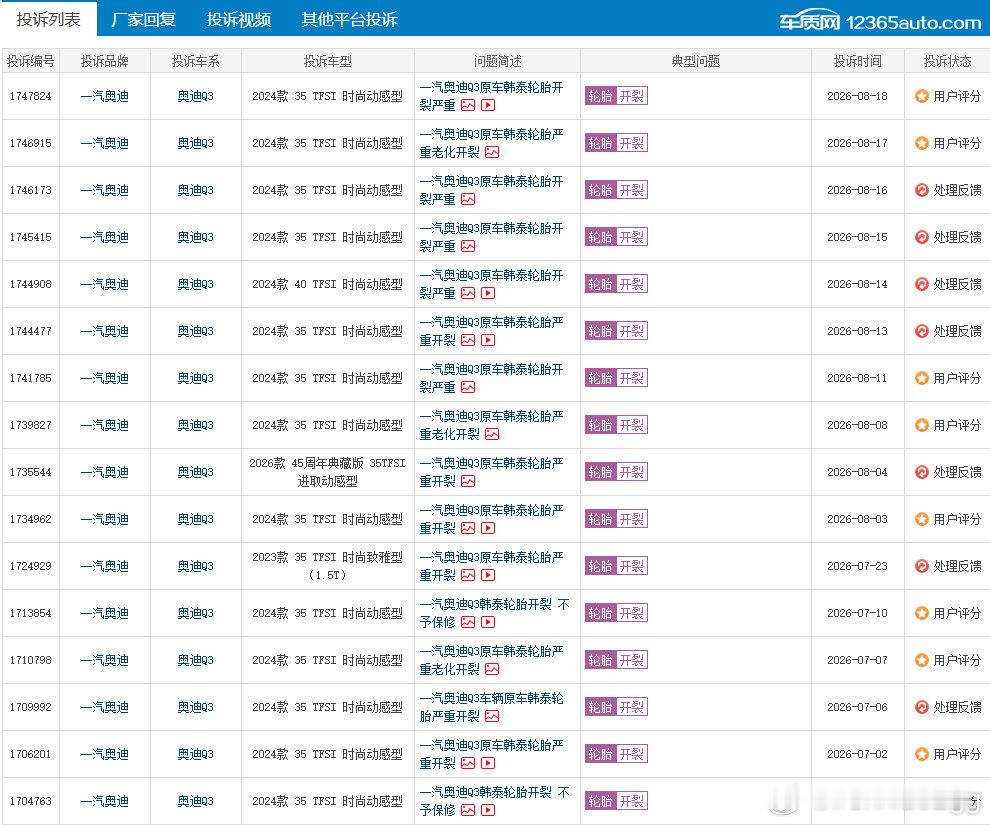Open 处理反馈 status for complaint 1745415

[x=948, y=237]
